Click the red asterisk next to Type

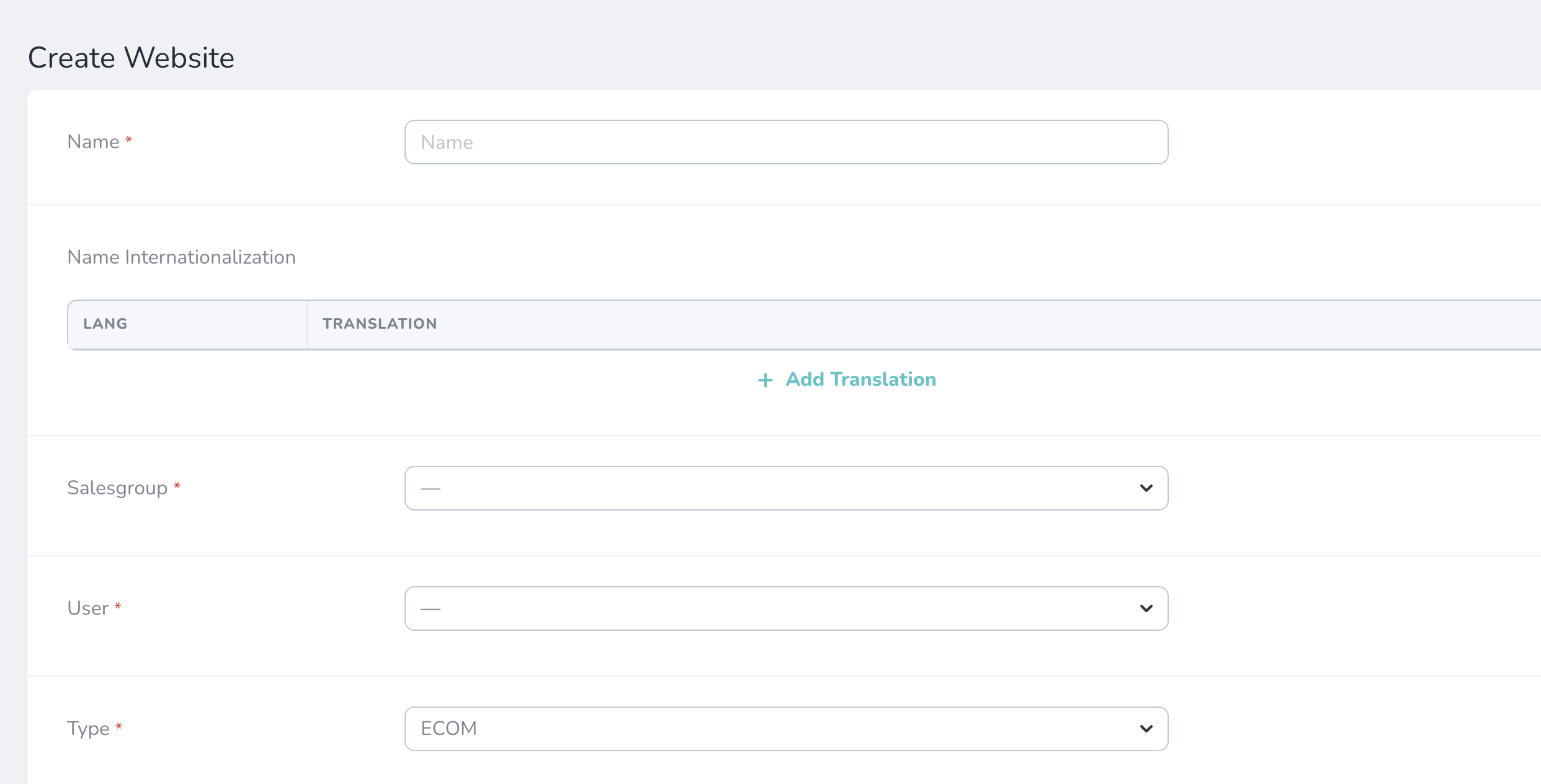[118, 726]
